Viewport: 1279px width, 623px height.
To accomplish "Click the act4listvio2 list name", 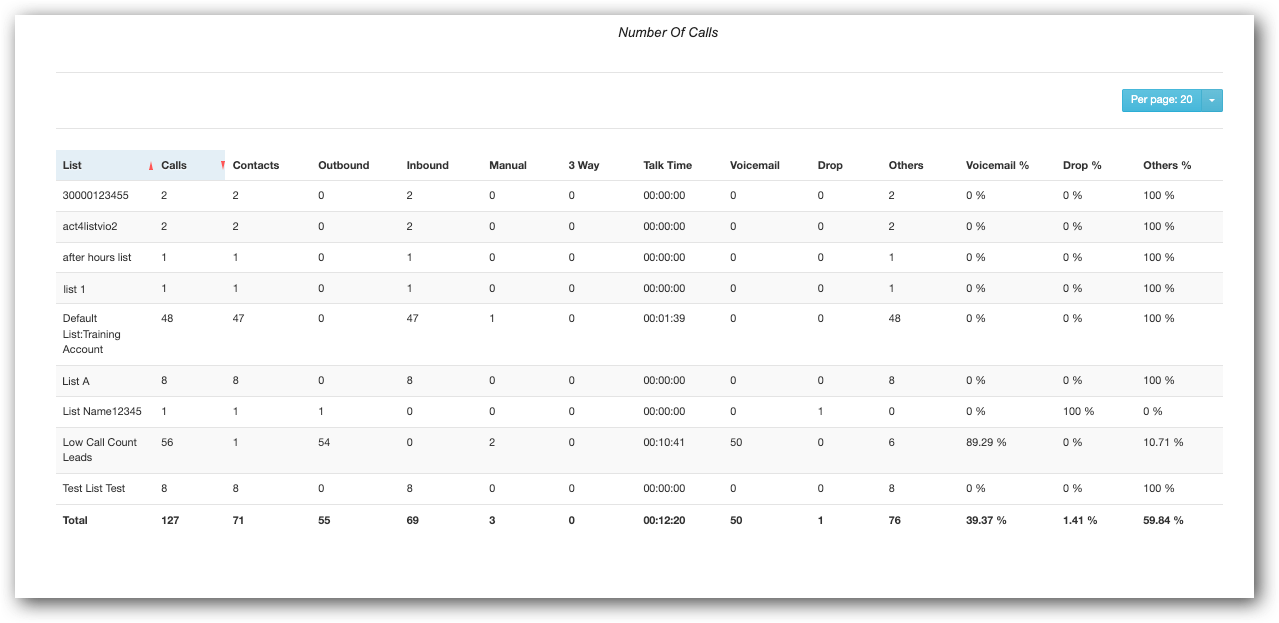I will (x=88, y=226).
